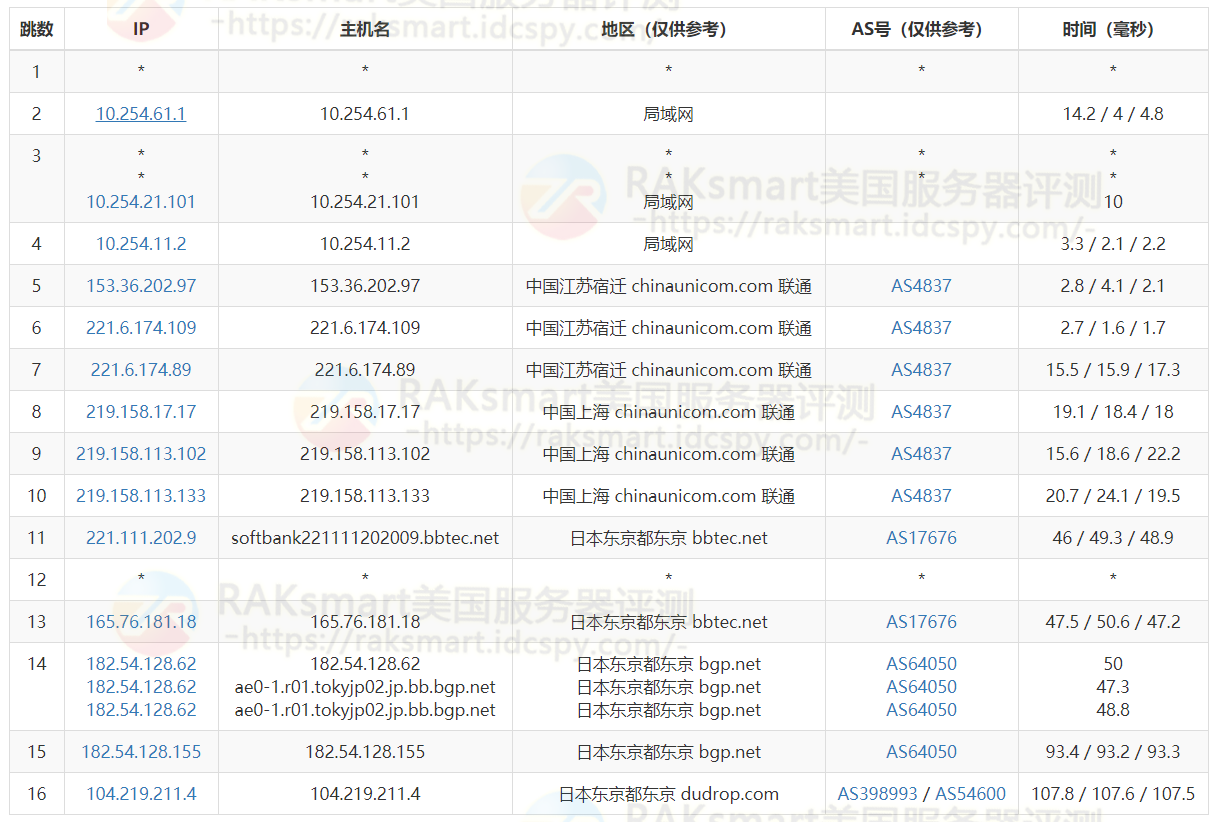The height and width of the screenshot is (822, 1215).
Task: Select hostname cell 10.254.61.1
Action: 365,114
